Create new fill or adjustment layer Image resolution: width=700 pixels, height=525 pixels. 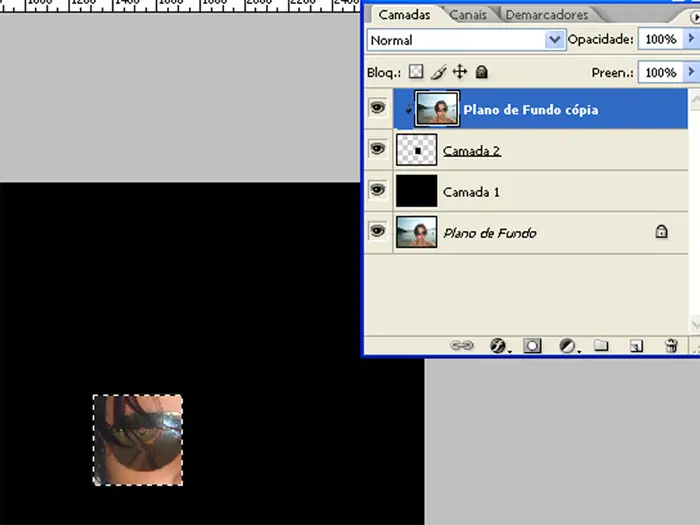[x=567, y=346]
